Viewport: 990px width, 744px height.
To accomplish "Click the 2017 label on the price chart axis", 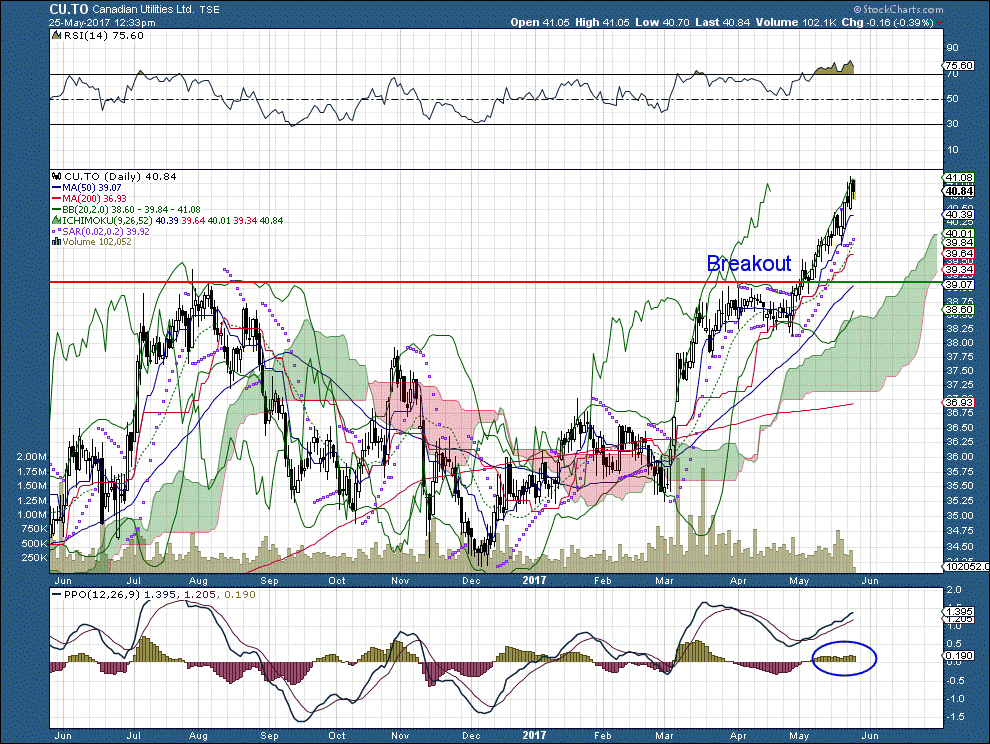I will pos(535,580).
